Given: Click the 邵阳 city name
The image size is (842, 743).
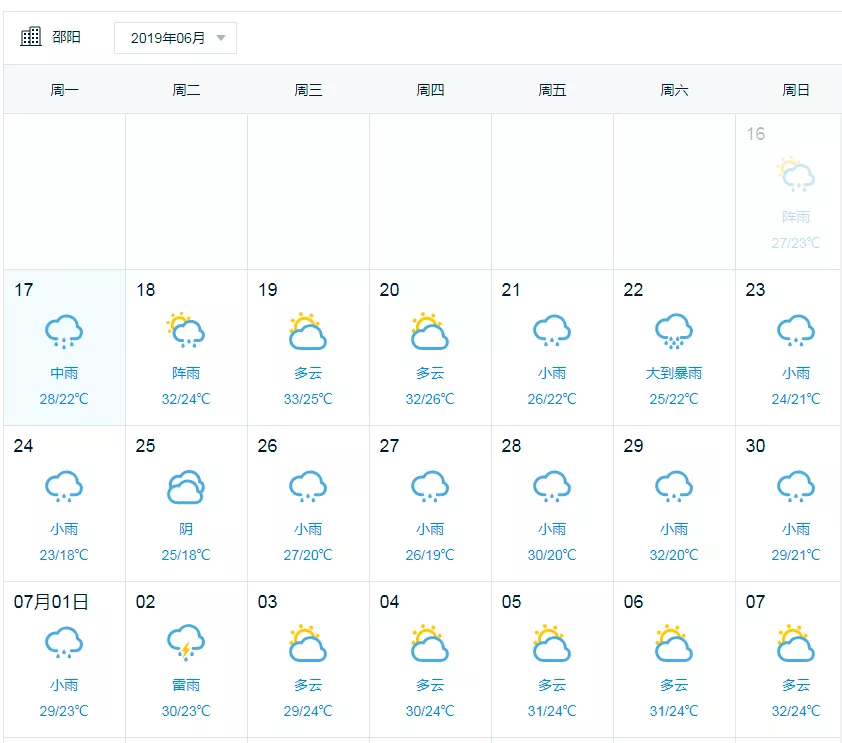Looking at the screenshot, I should pos(67,37).
